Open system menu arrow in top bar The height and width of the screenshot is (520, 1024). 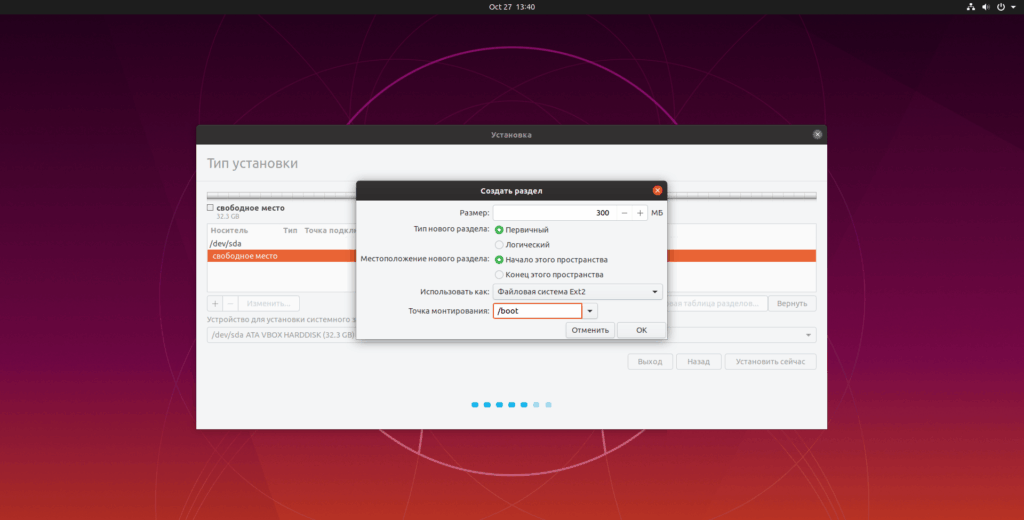click(x=1014, y=7)
